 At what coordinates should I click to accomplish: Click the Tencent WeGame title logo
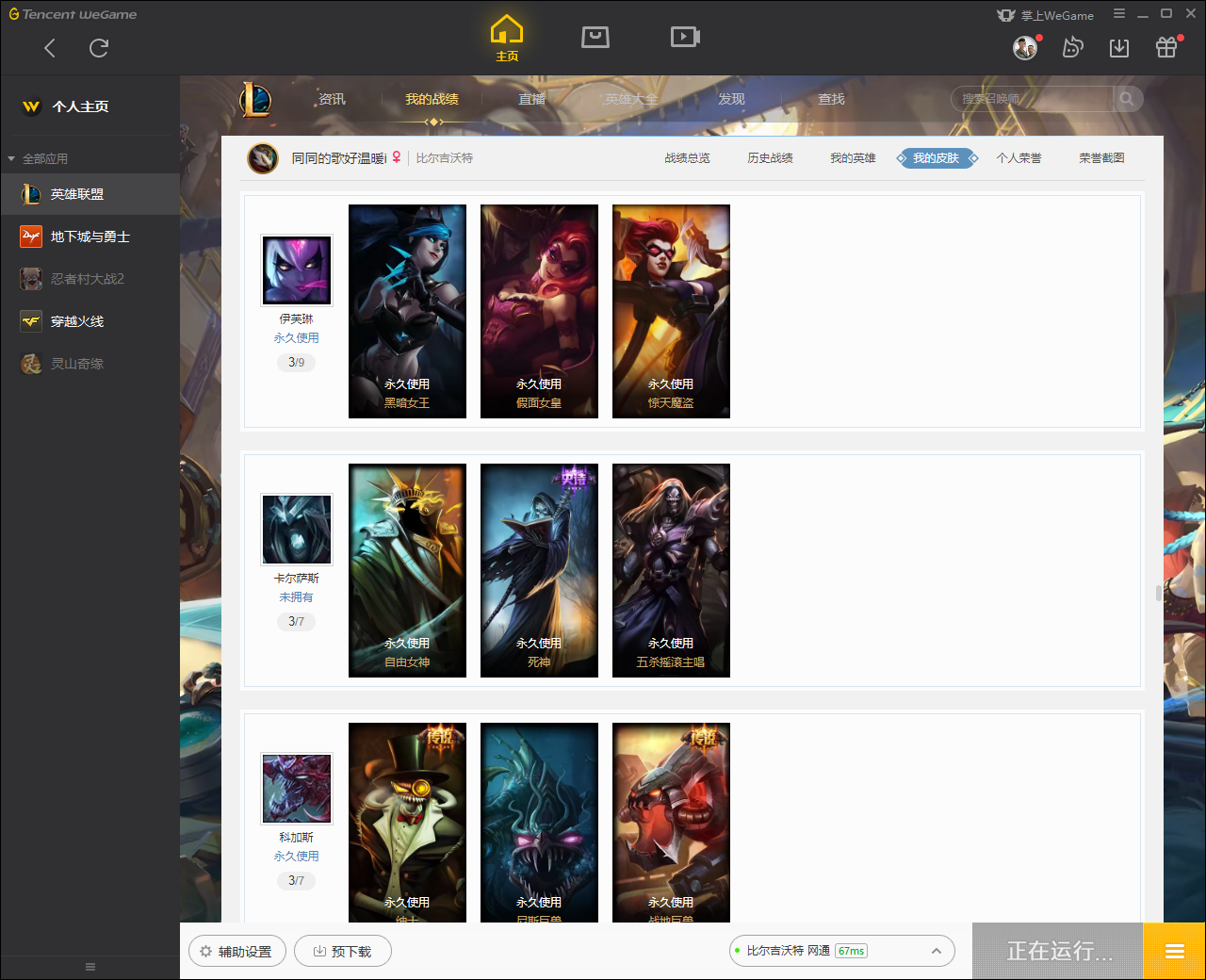tap(73, 14)
